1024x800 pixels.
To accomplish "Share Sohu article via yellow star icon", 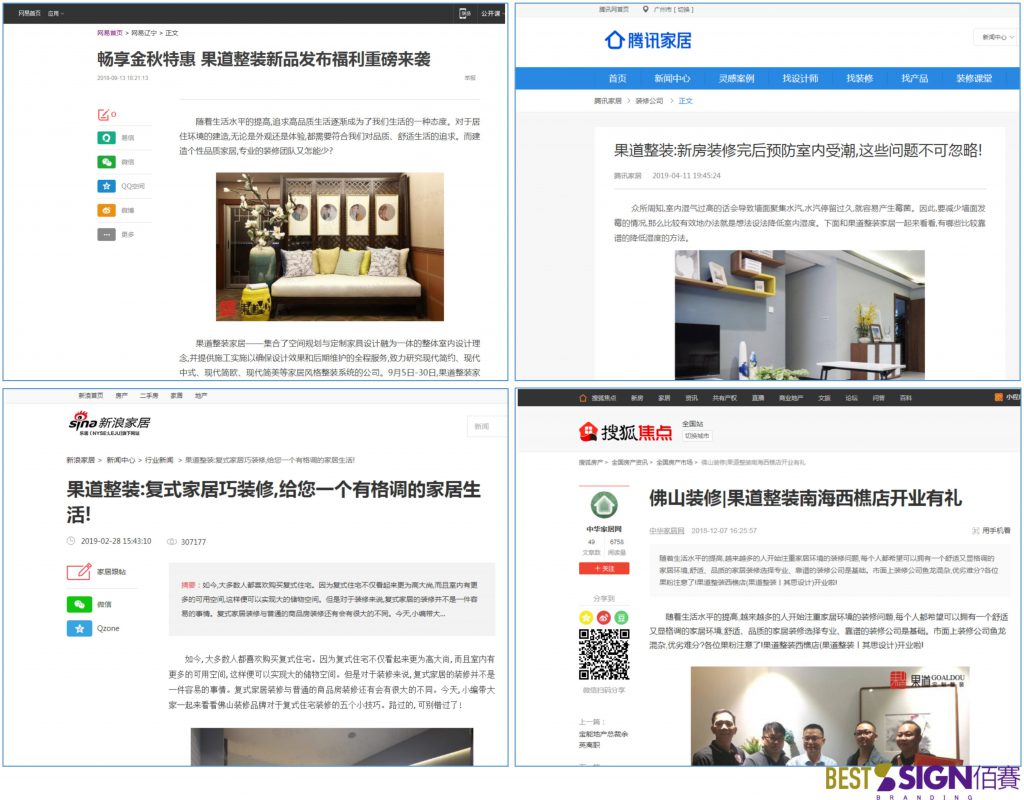I will pos(586,617).
